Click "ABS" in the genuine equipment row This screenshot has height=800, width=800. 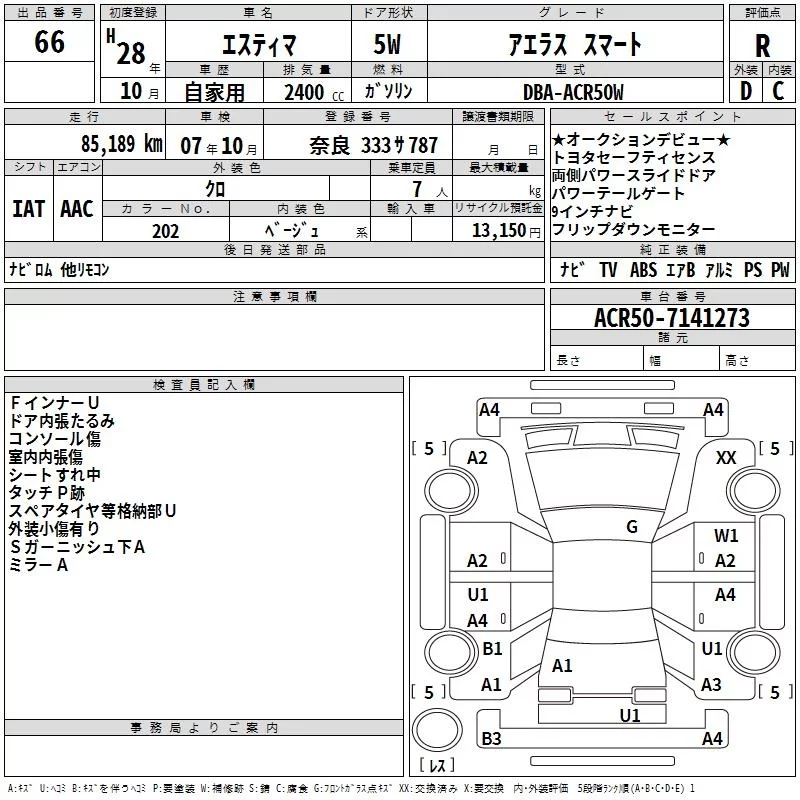click(643, 269)
